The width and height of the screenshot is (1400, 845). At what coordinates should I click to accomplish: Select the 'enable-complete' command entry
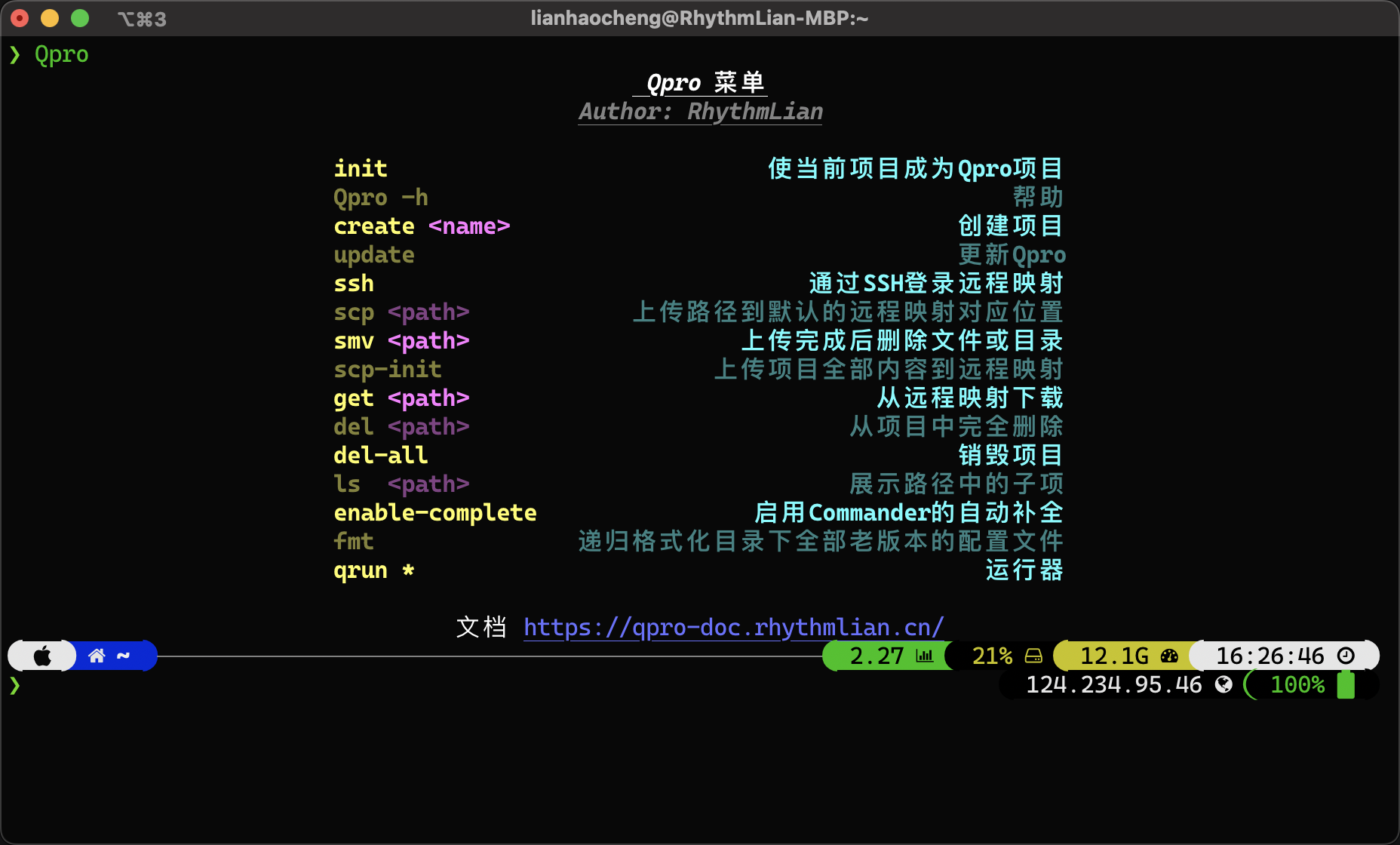tap(434, 512)
